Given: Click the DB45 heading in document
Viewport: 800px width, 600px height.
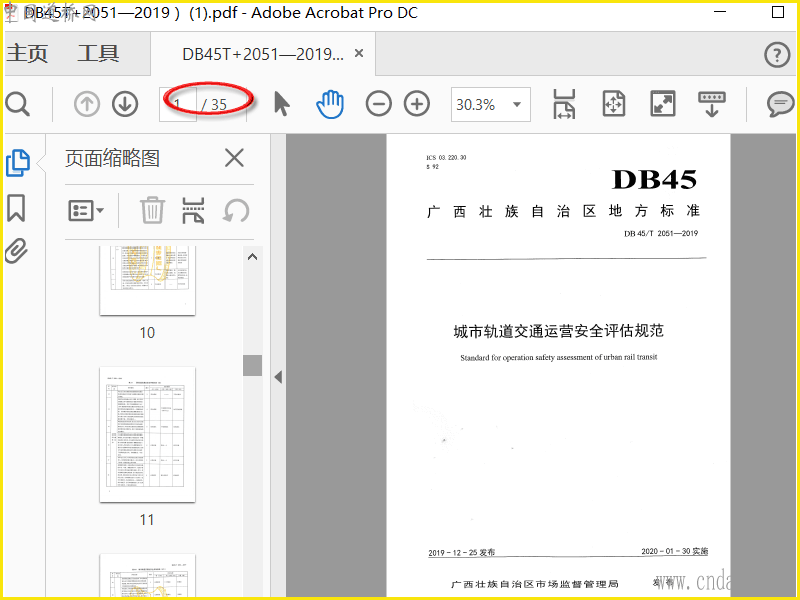Looking at the screenshot, I should (x=655, y=180).
